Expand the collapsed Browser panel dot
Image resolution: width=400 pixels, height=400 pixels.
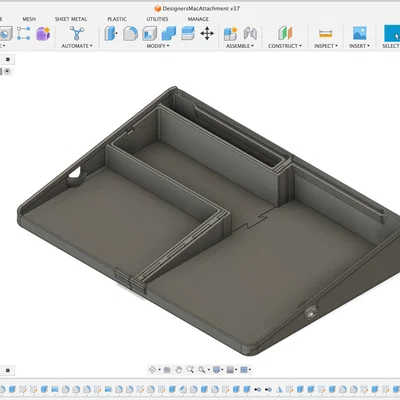point(8,59)
